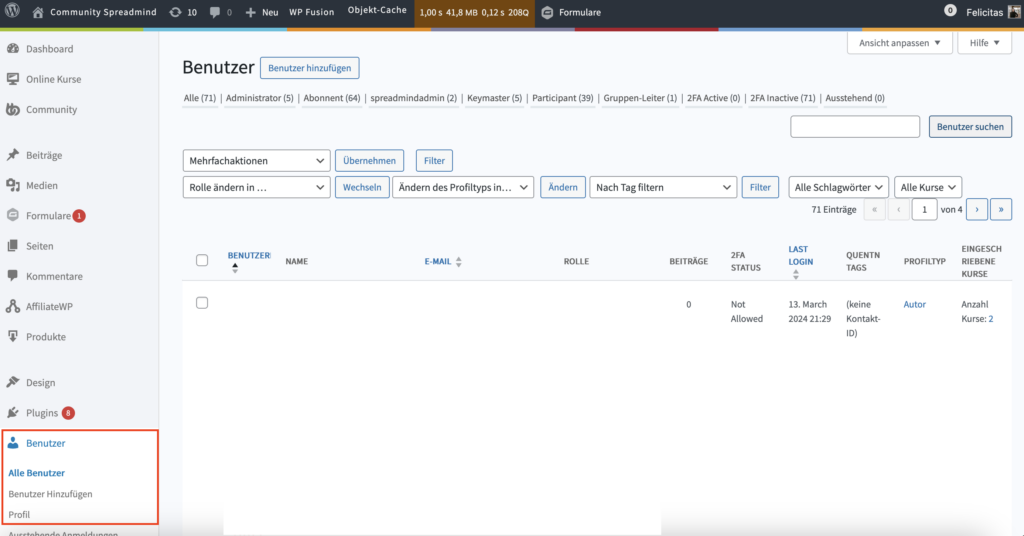1024x536 pixels.
Task: Click the comments bubble icon in admin bar
Action: click(215, 12)
